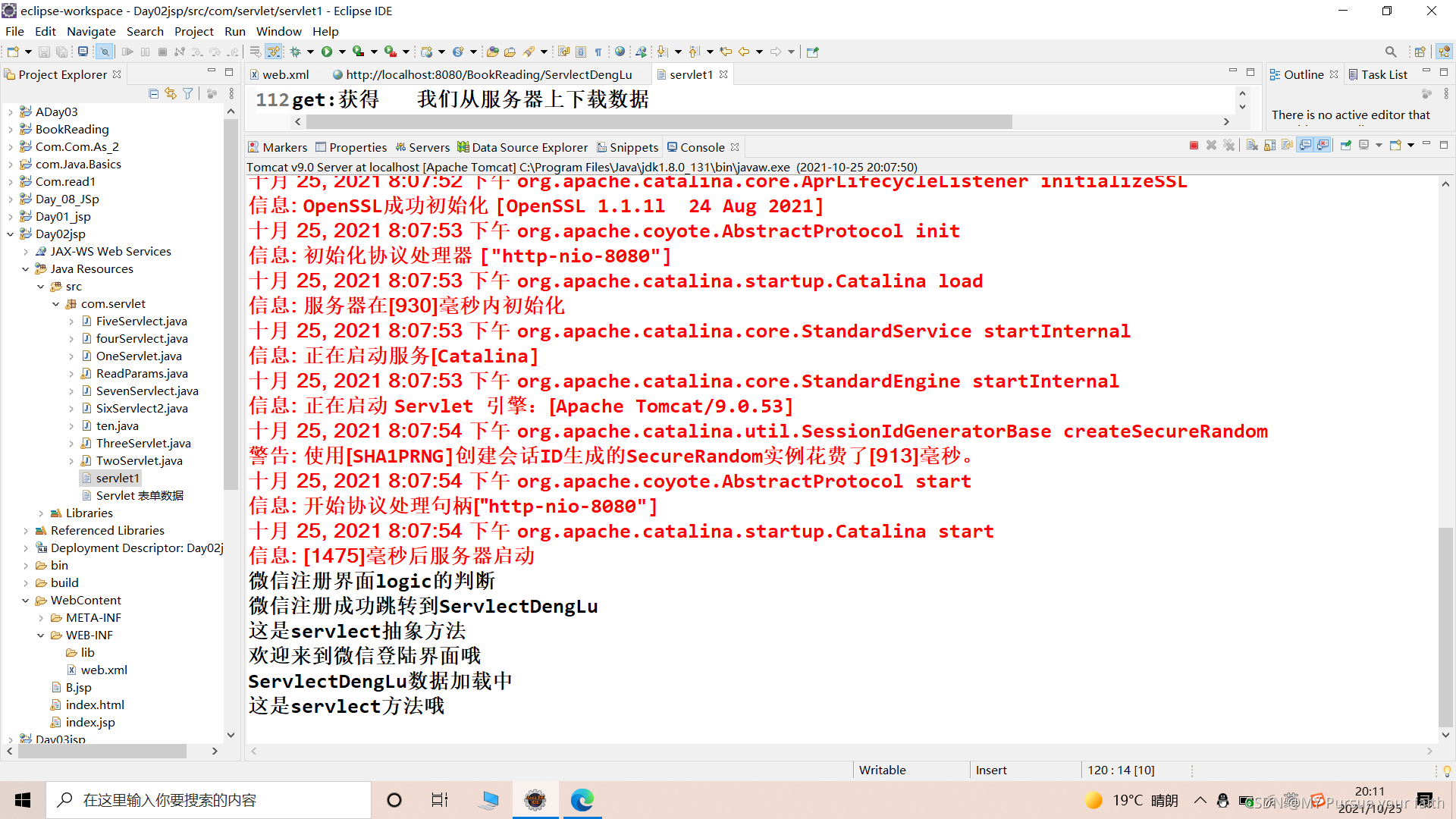Expand the Libraries node under Java Resources
Screen dimensions: 1456x819
pyautogui.click(x=41, y=513)
